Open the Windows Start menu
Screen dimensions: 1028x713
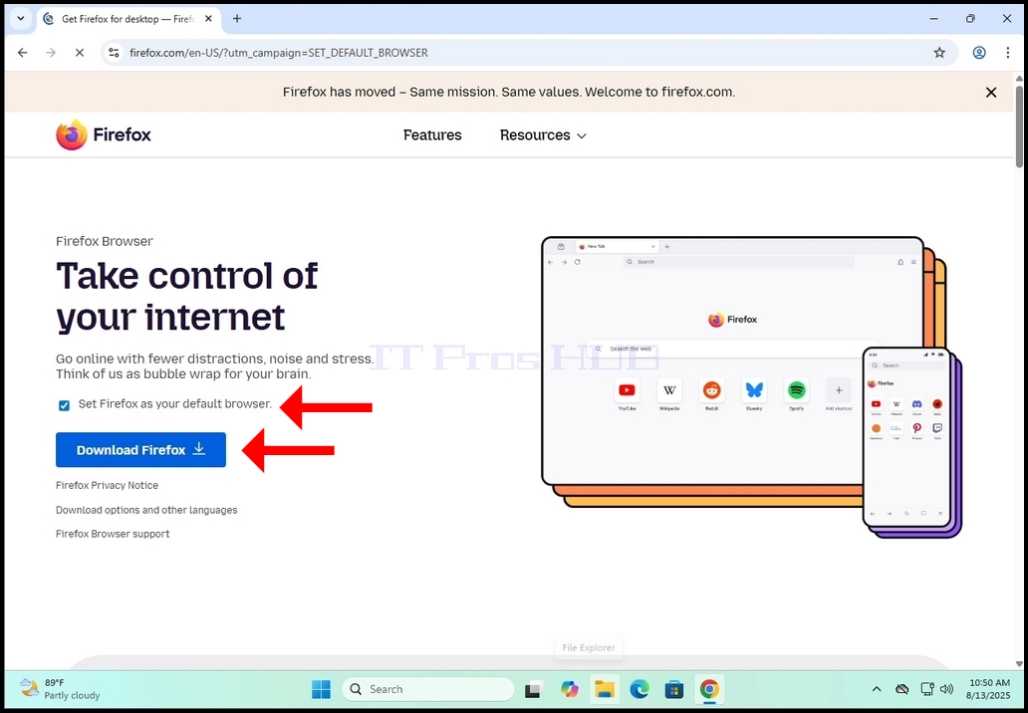pyautogui.click(x=321, y=689)
